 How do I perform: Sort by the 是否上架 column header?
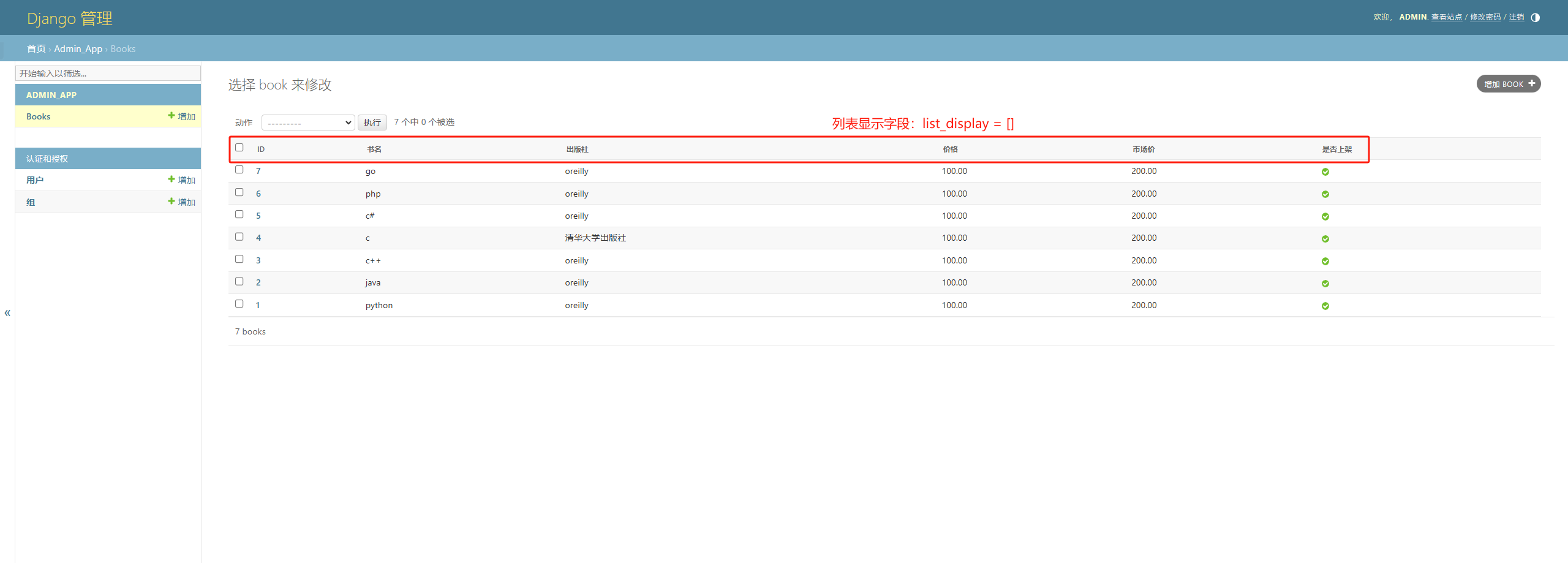[1336, 149]
